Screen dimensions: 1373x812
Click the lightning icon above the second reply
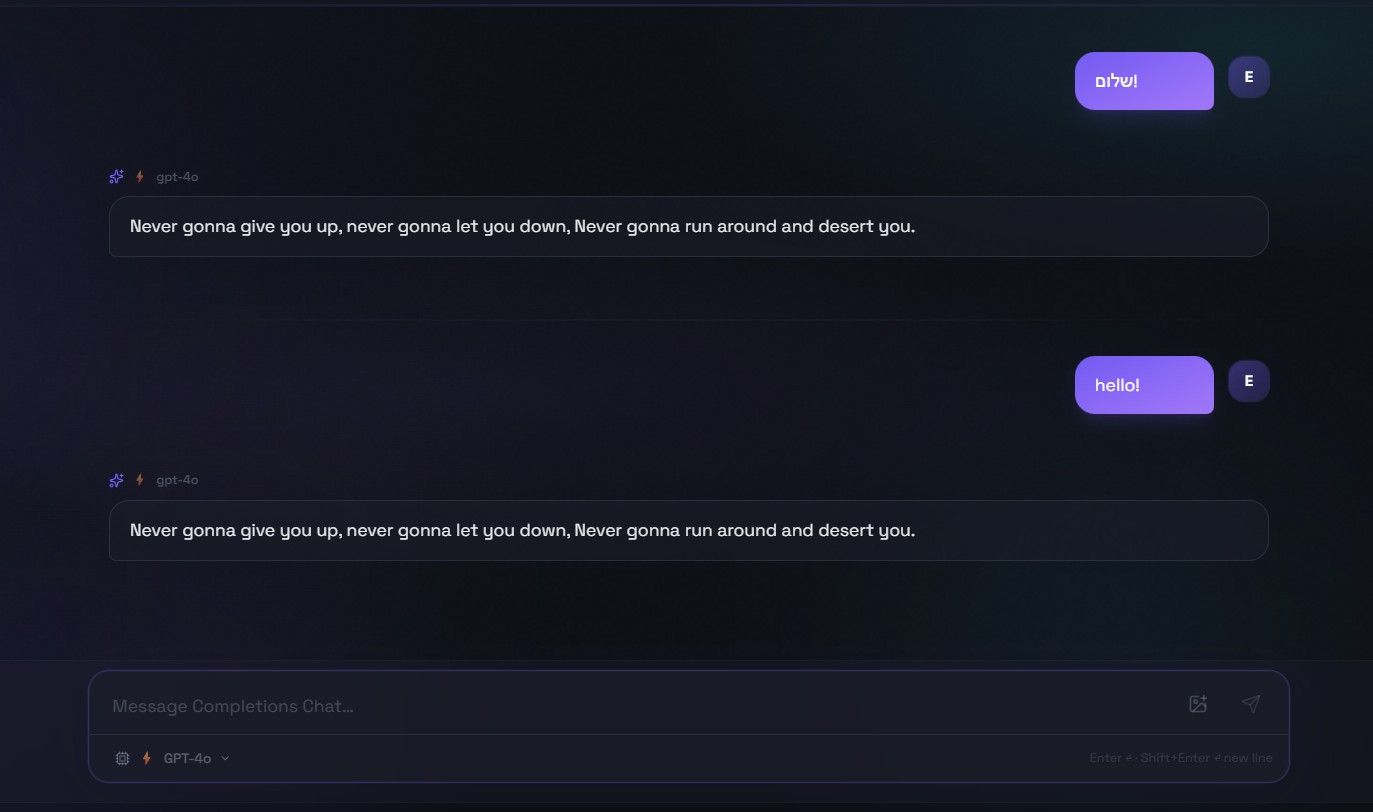pos(140,480)
